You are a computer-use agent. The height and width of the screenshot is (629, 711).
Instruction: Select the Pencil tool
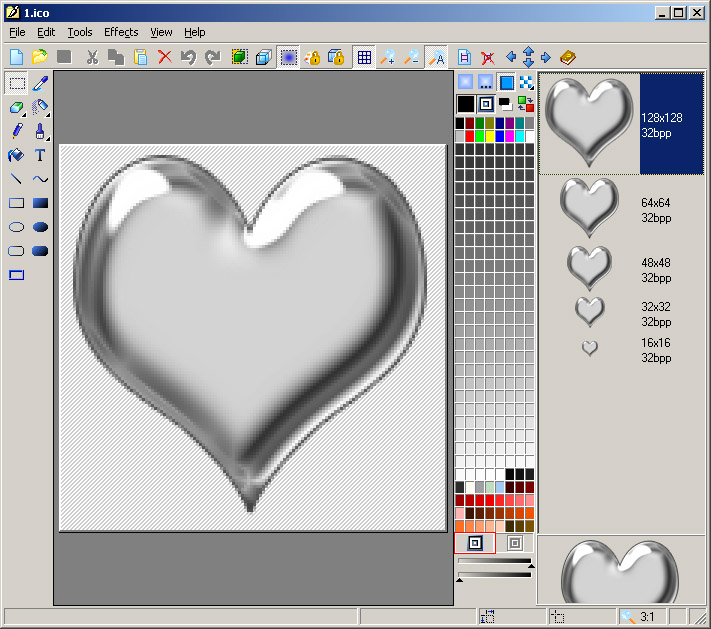coord(17,132)
